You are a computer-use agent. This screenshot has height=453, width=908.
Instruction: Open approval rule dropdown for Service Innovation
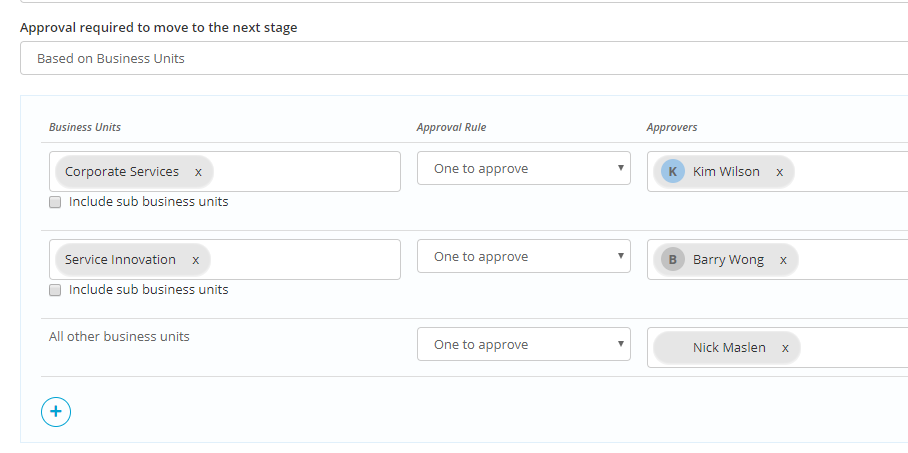click(523, 256)
